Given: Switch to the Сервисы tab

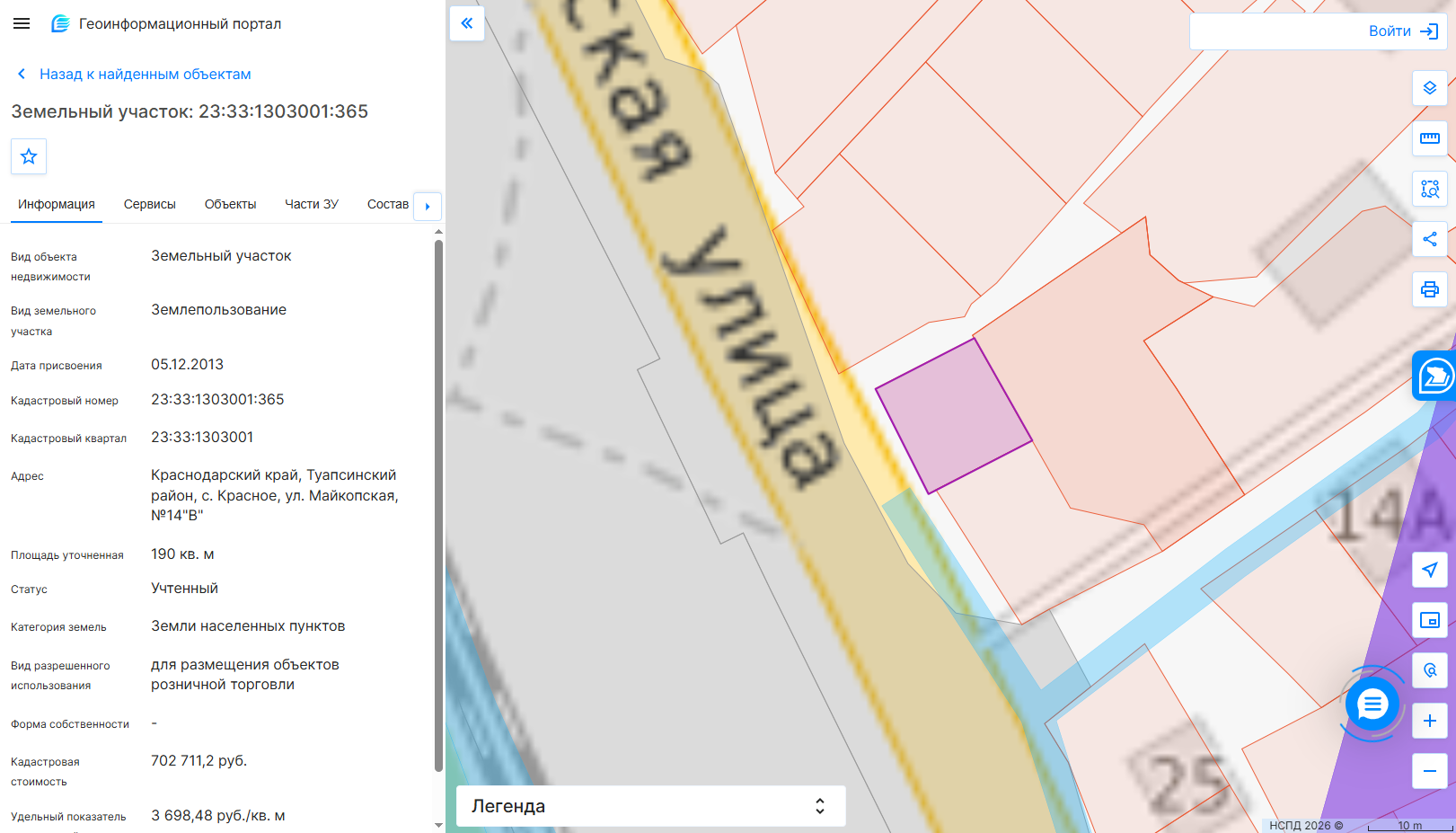Looking at the screenshot, I should pos(150,204).
